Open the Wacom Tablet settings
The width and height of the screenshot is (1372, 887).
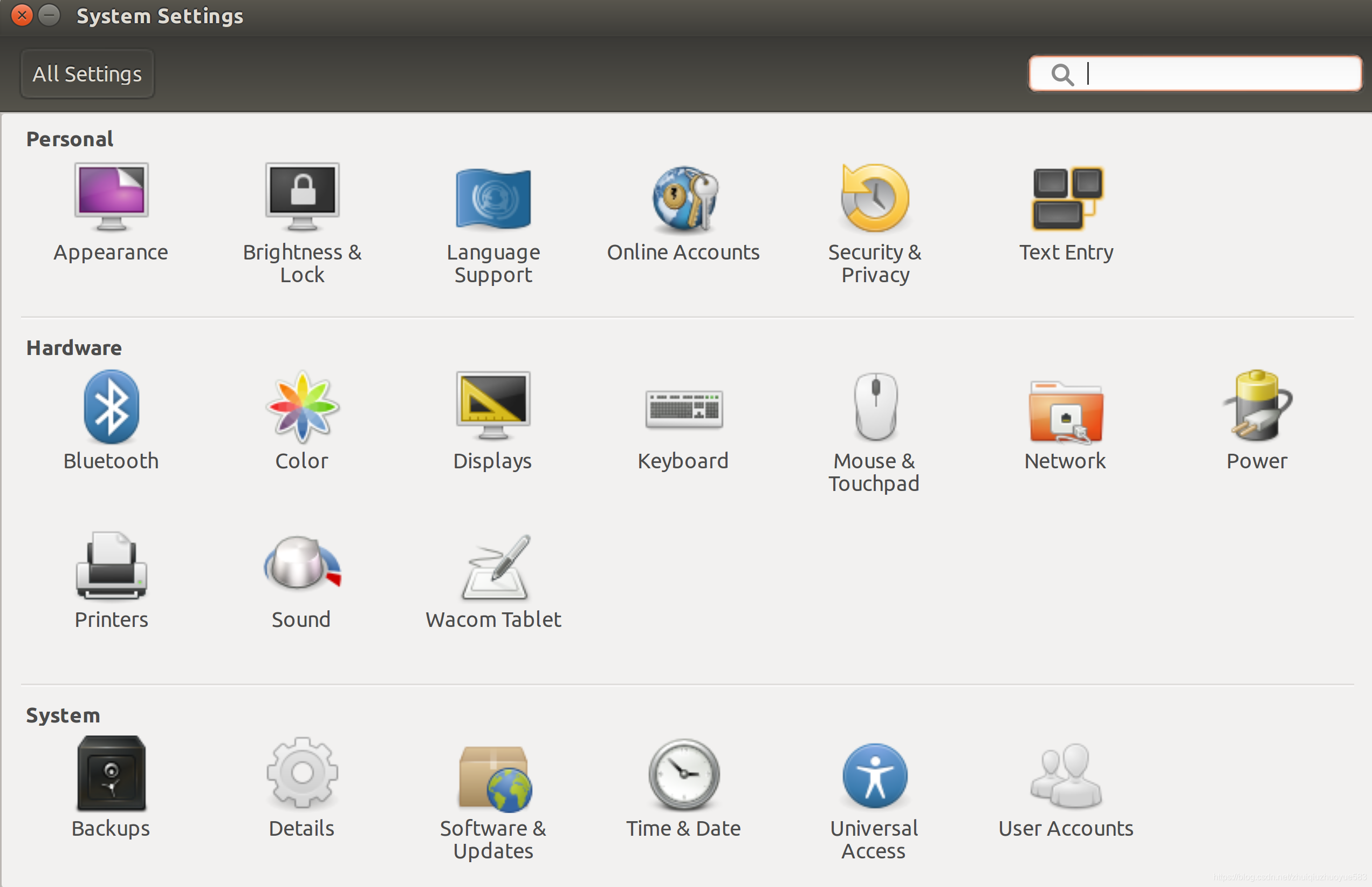[x=494, y=568]
